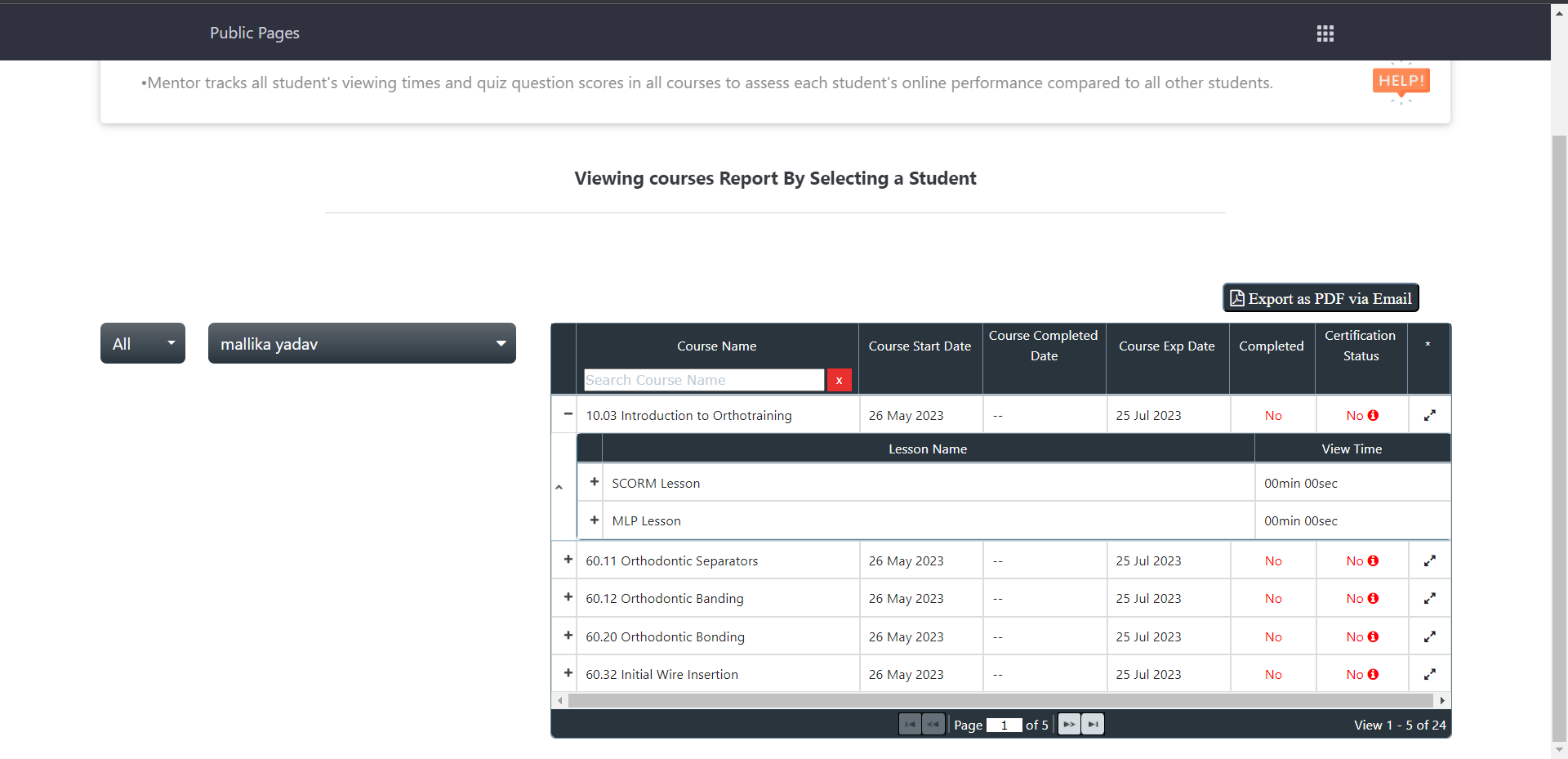Click the HELP! speech bubble icon
1568x759 pixels.
pos(1401,82)
